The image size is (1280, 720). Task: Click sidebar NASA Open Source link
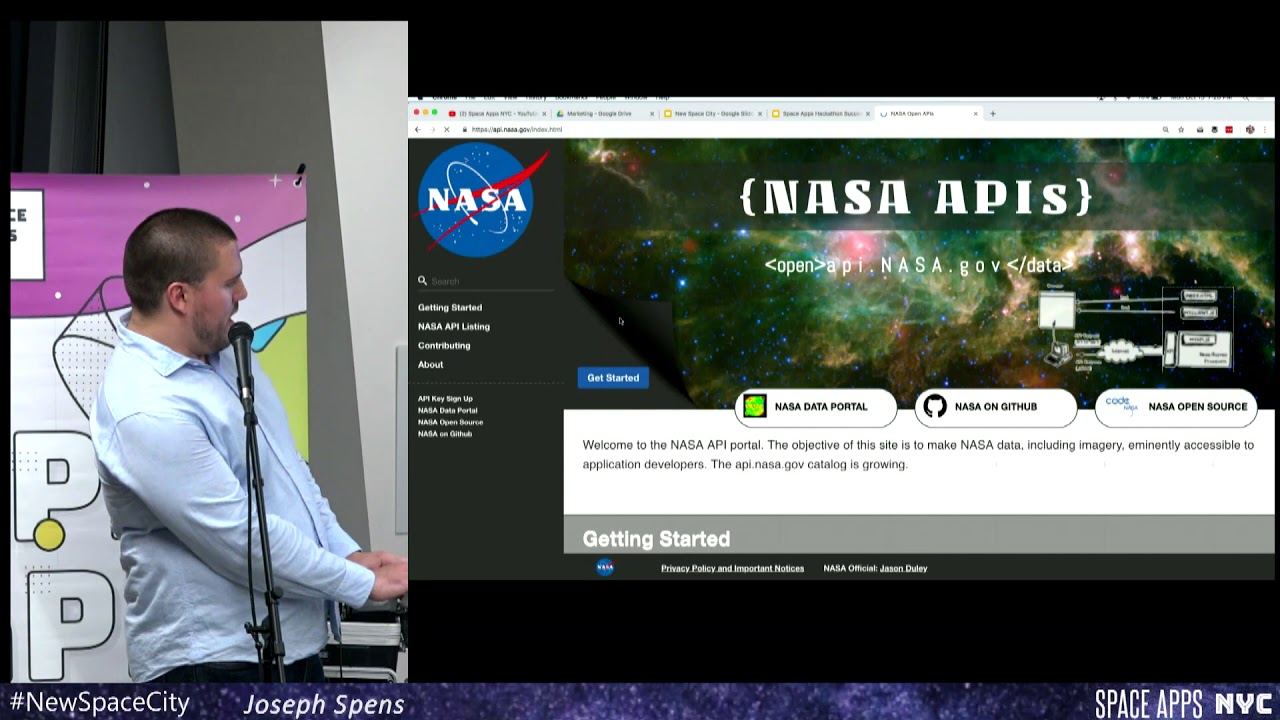(x=450, y=422)
